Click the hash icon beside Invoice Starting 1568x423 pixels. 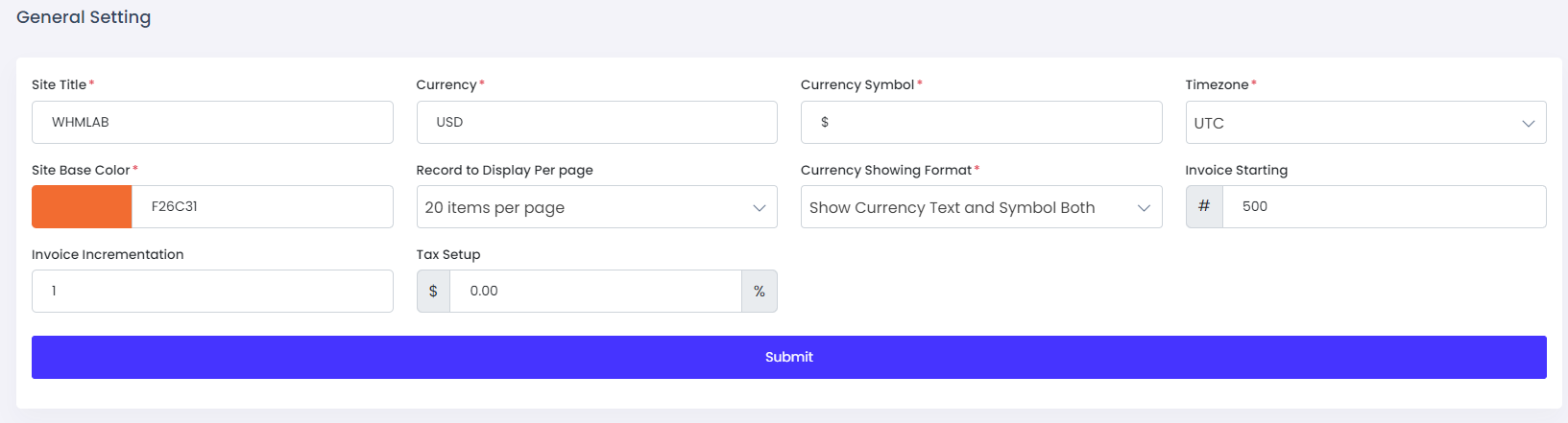pyautogui.click(x=1204, y=207)
